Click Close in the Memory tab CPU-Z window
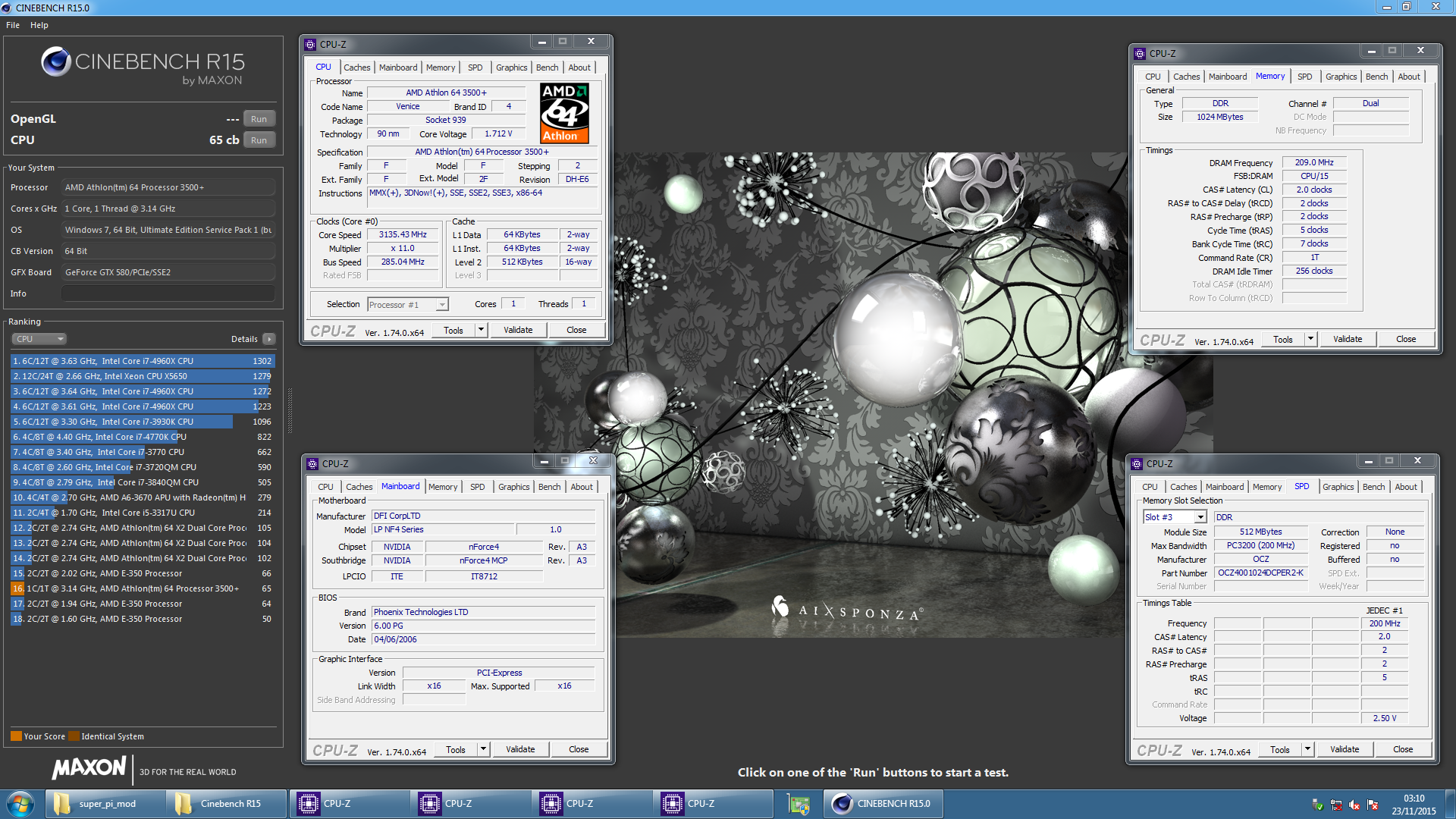 (1406, 339)
